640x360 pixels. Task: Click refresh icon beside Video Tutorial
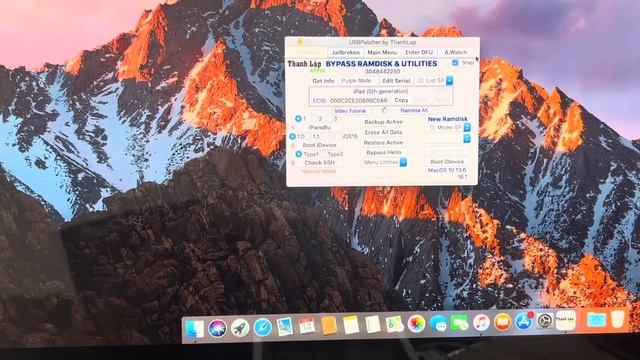click(384, 110)
